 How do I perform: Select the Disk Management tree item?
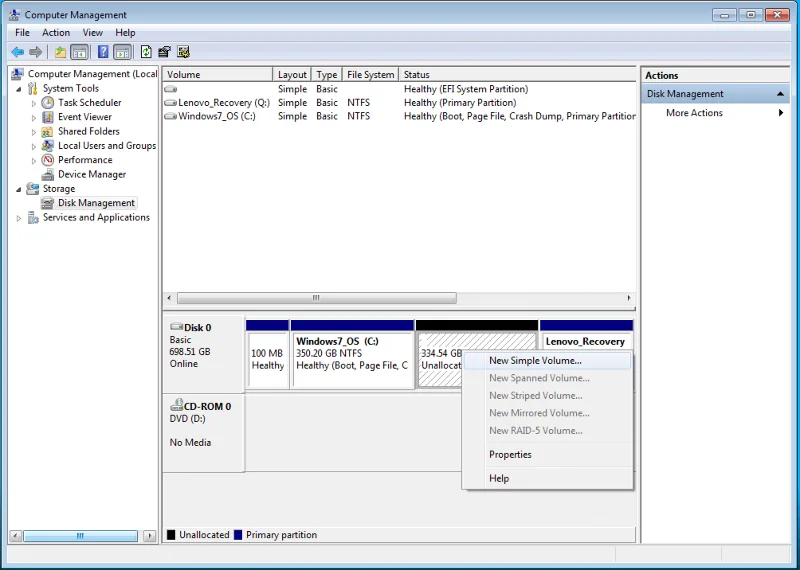click(96, 203)
